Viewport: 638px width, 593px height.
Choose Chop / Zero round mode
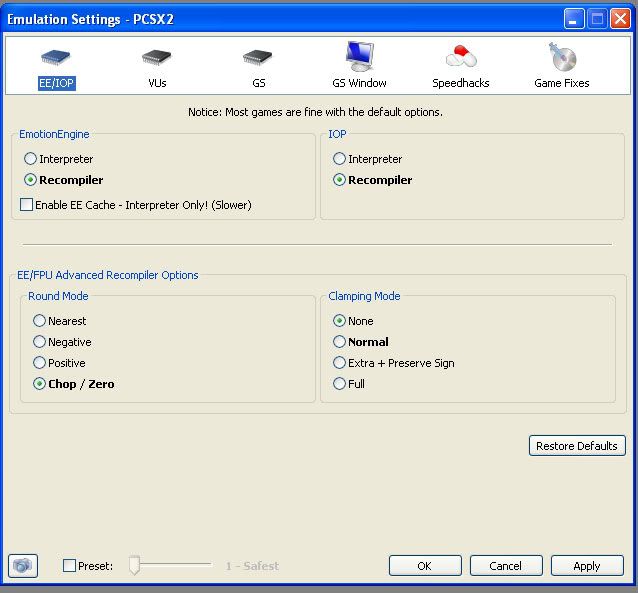[x=74, y=384]
